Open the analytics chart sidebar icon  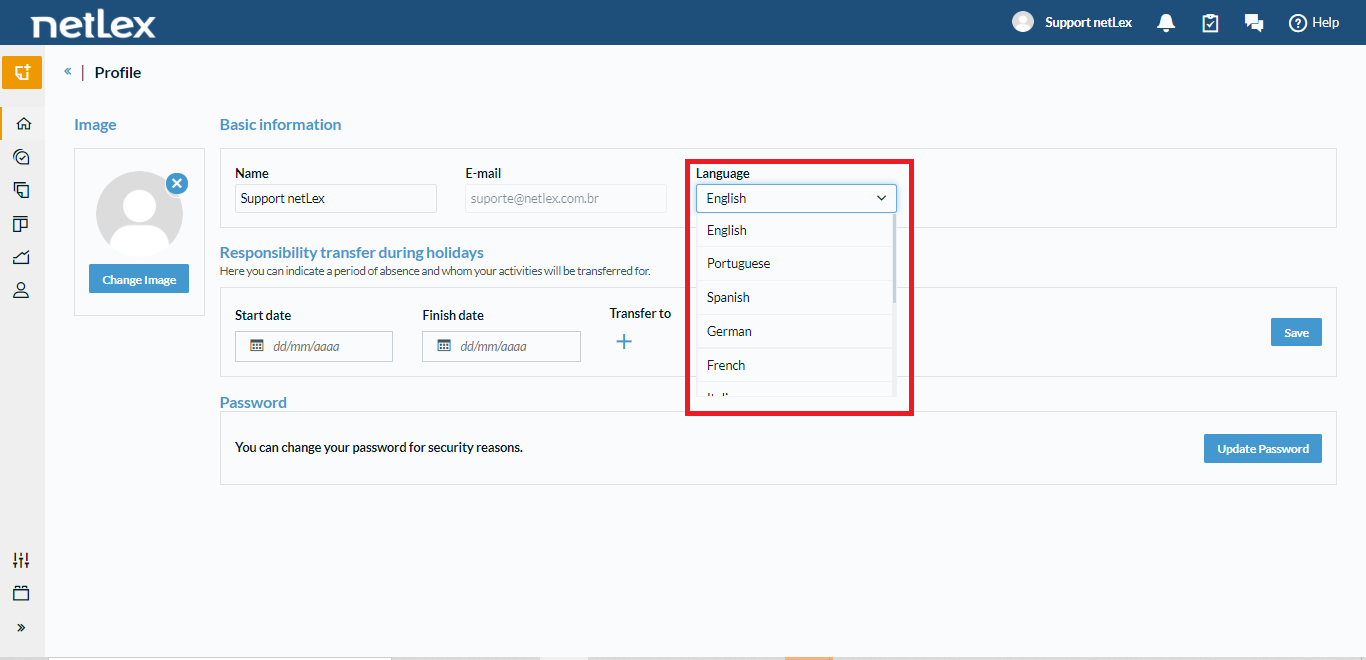[x=22, y=257]
